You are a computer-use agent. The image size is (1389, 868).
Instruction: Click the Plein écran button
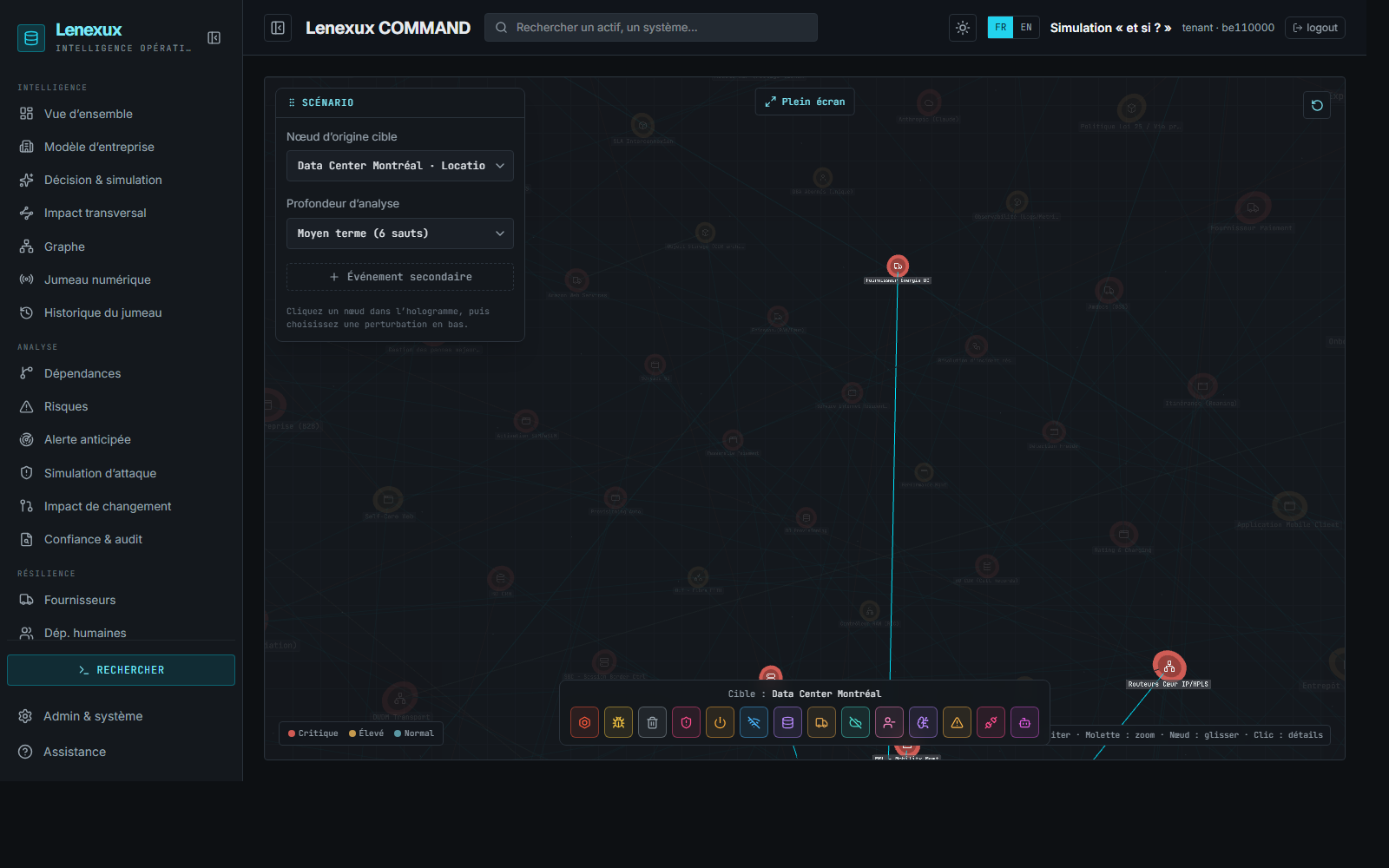tap(805, 102)
